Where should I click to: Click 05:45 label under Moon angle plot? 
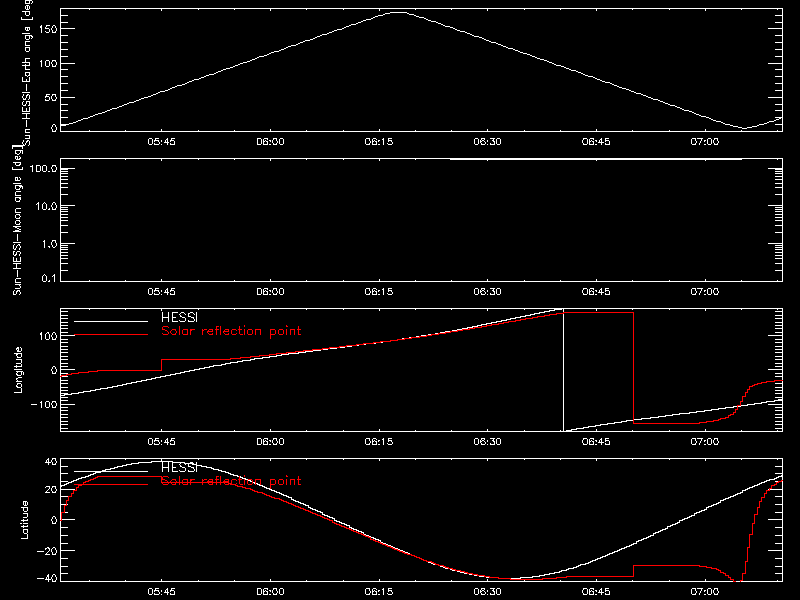coord(162,292)
